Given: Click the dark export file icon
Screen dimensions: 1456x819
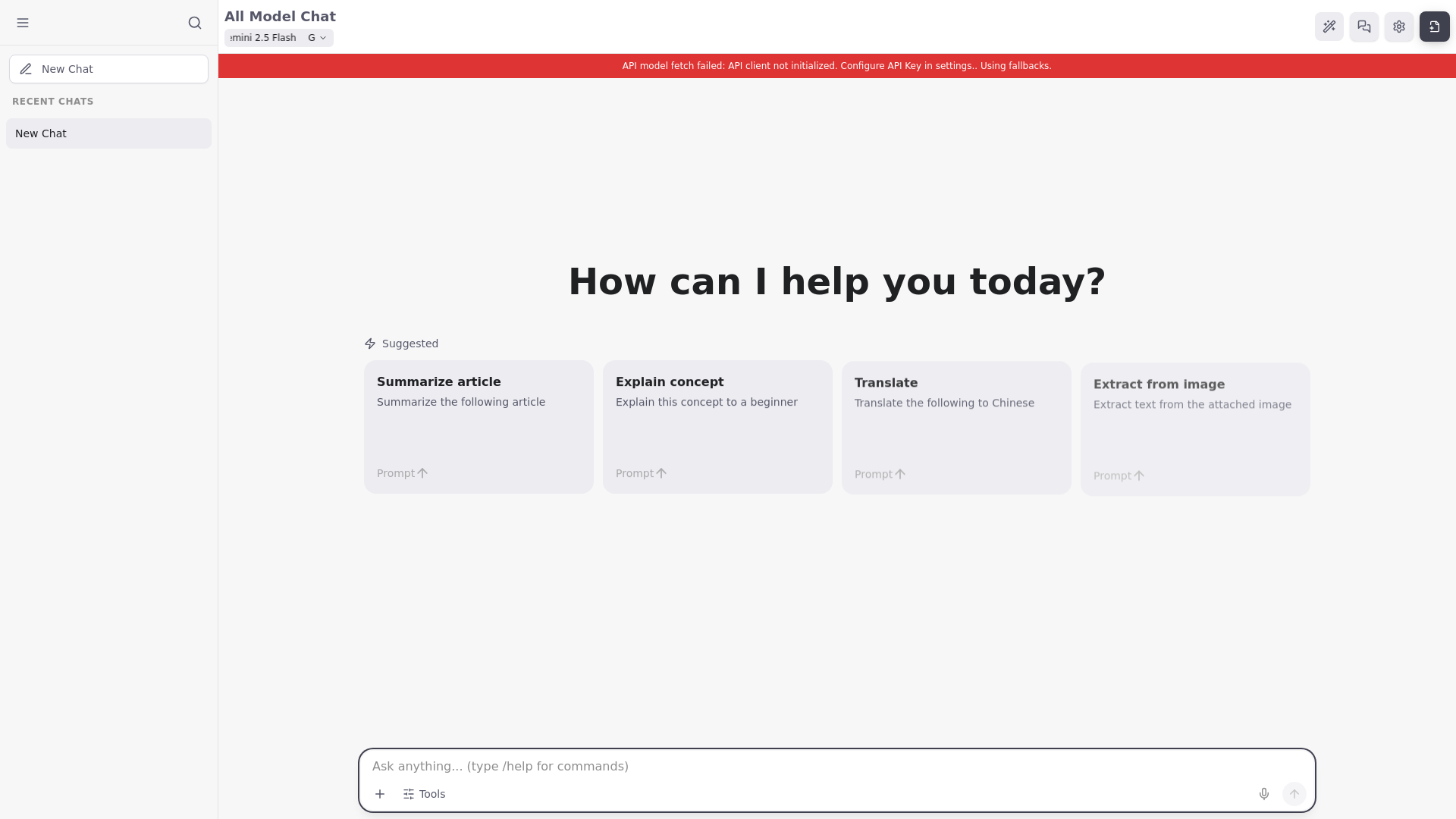Looking at the screenshot, I should click(x=1435, y=27).
